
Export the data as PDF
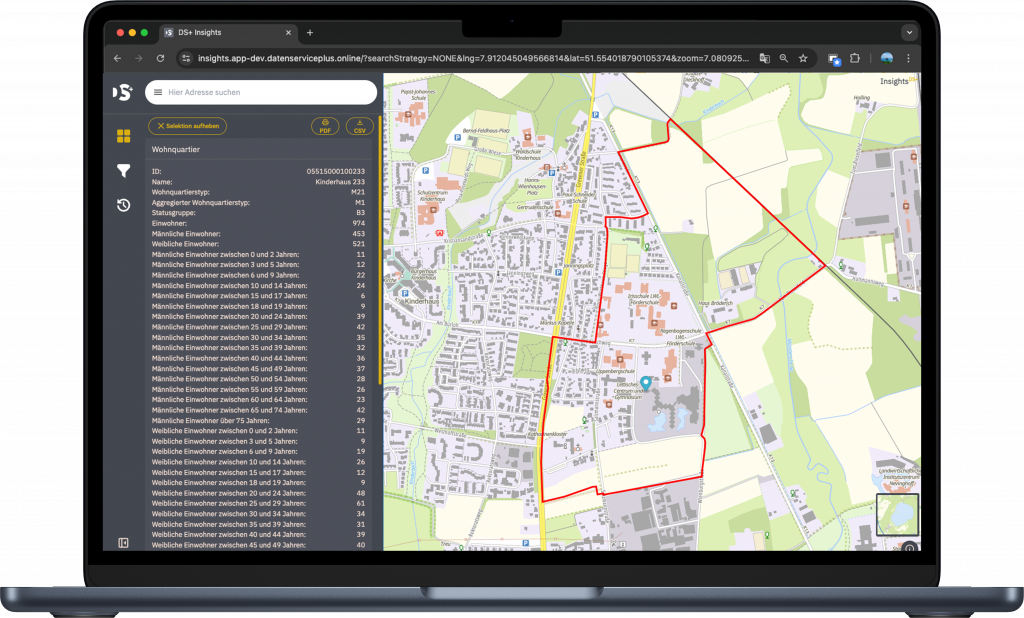(x=325, y=126)
